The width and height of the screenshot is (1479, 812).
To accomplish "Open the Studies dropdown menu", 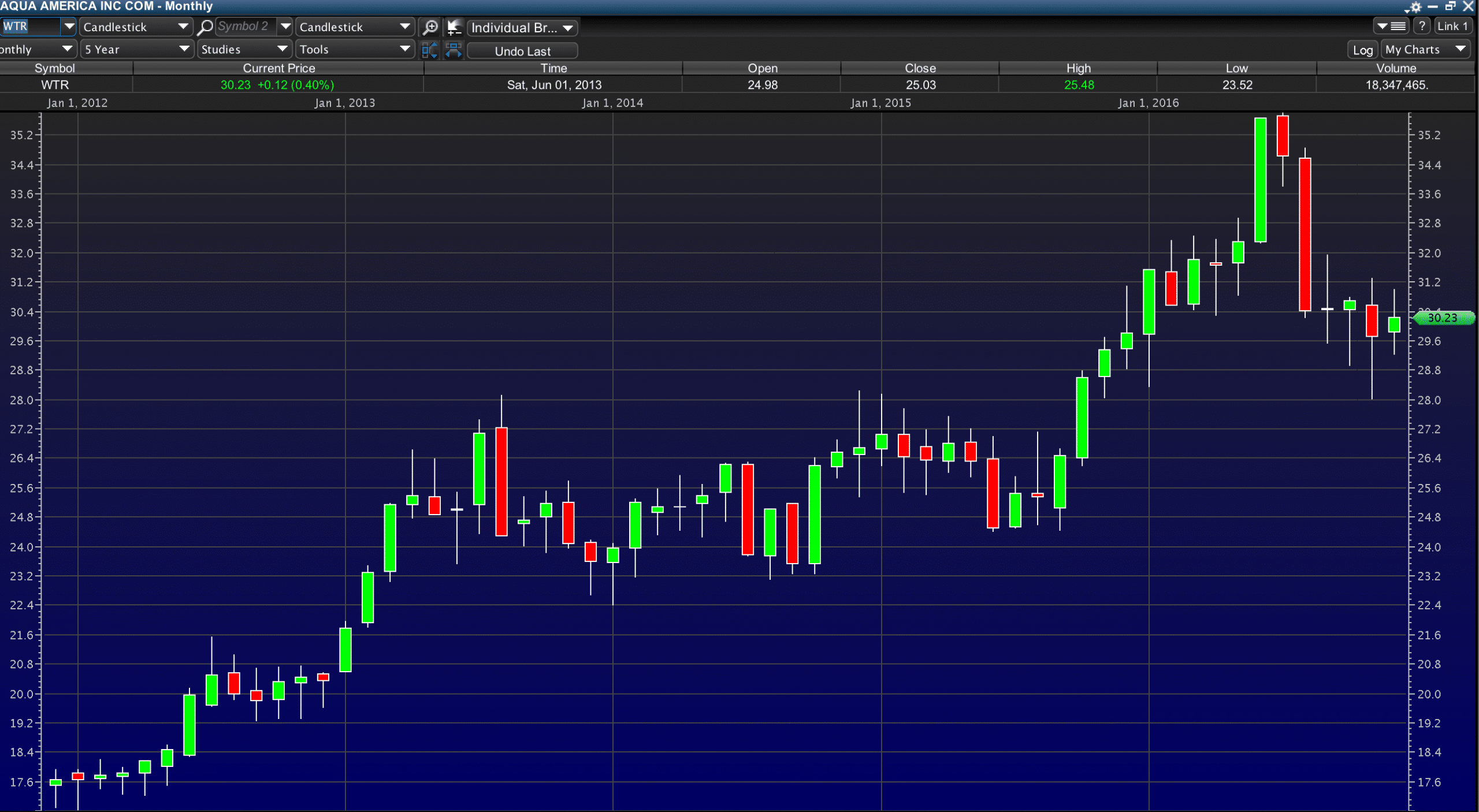I will tap(244, 49).
